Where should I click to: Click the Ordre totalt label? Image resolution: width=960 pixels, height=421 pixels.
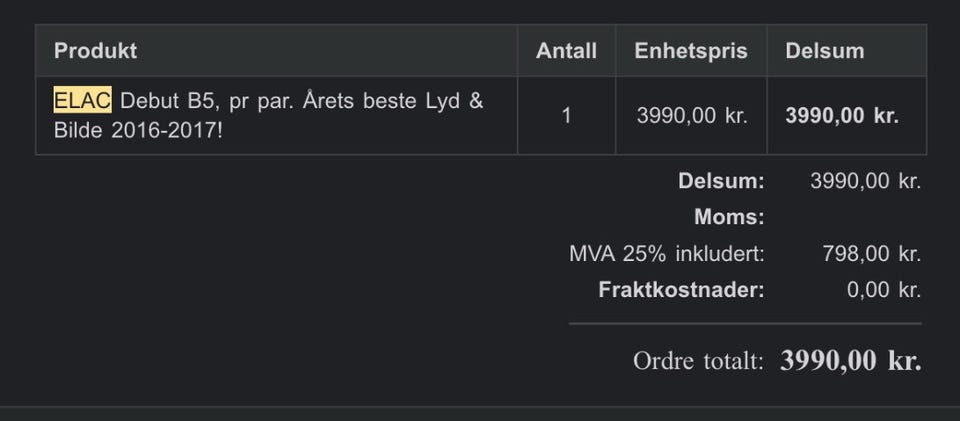[699, 361]
